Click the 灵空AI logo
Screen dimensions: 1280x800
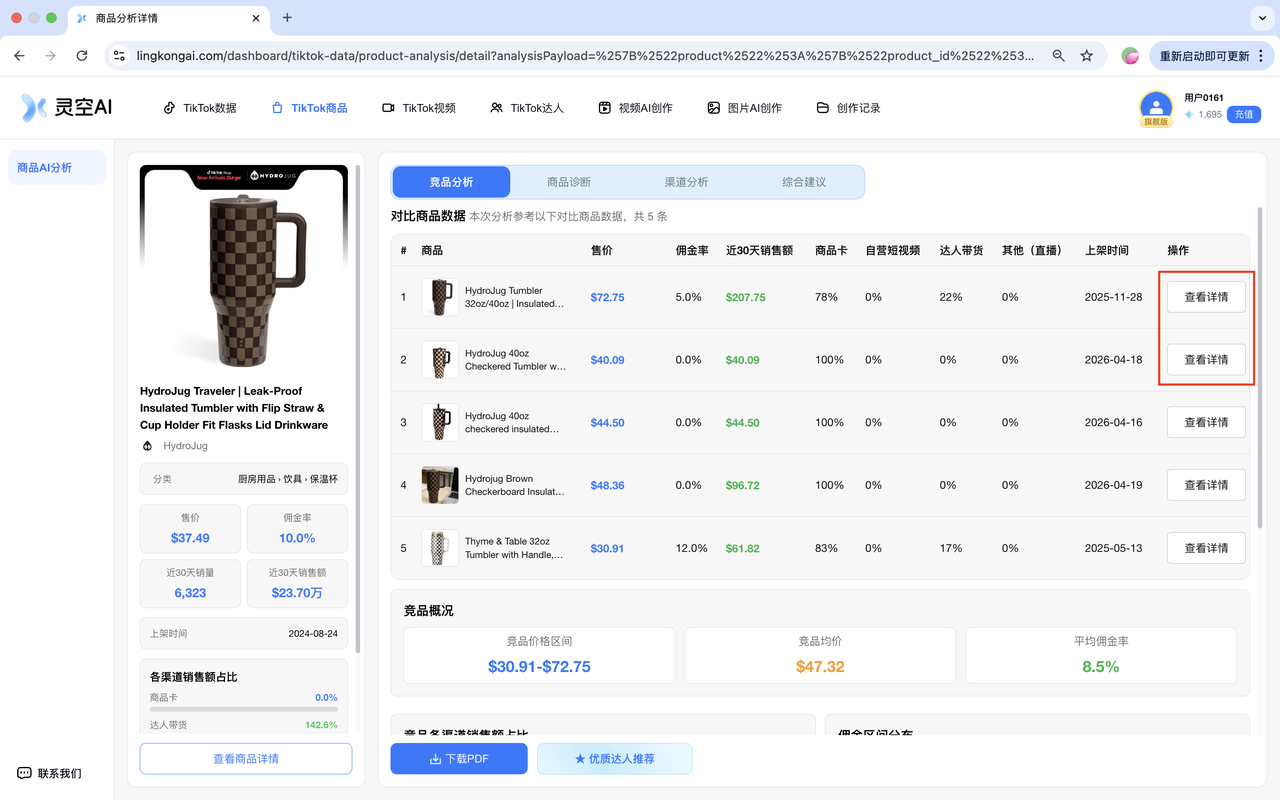pos(67,107)
